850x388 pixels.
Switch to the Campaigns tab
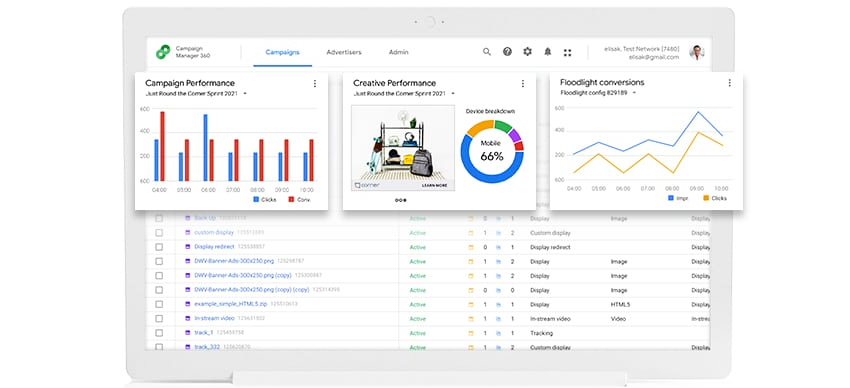tap(282, 53)
